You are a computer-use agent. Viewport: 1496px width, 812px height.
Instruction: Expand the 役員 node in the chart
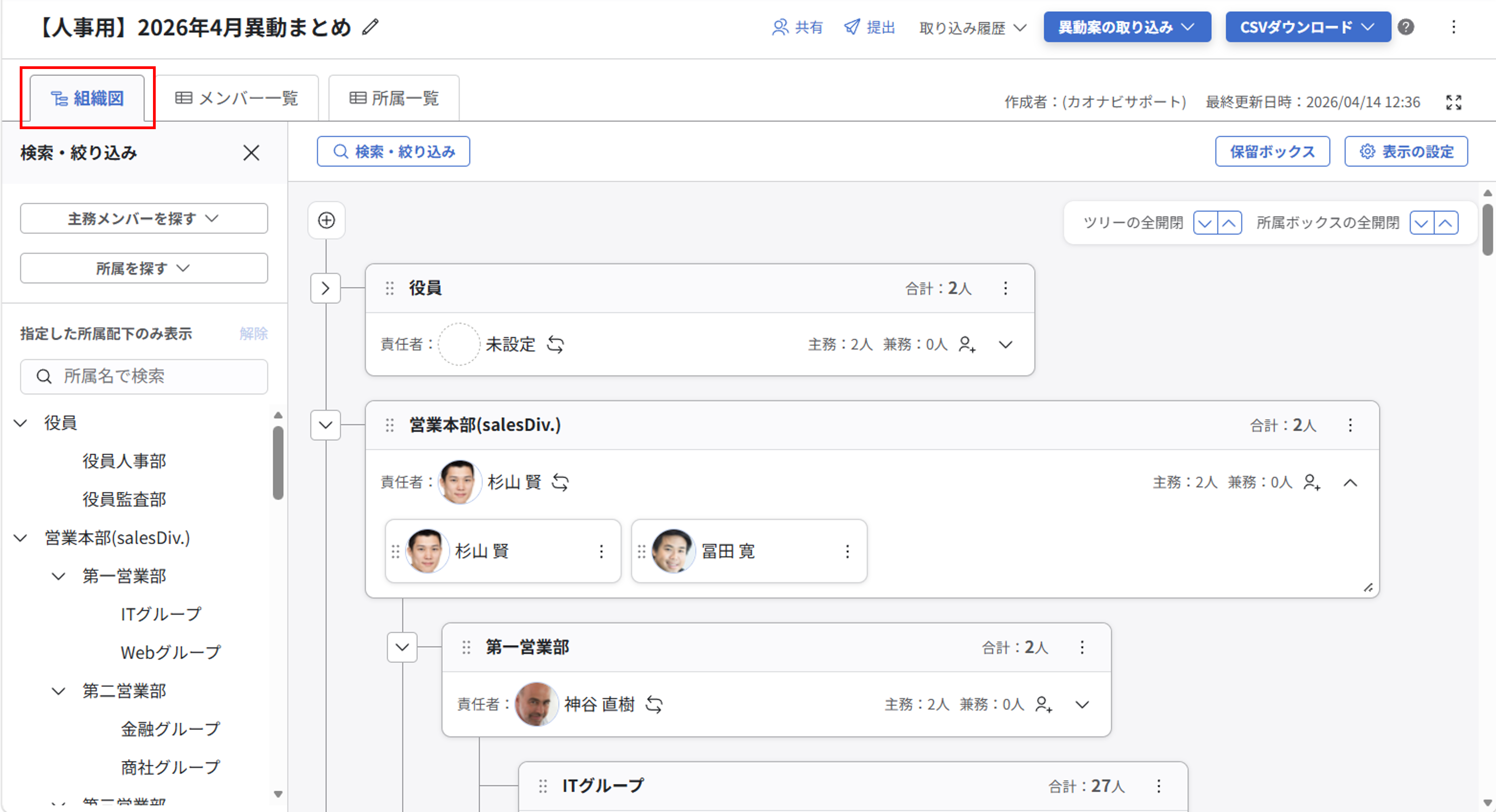pyautogui.click(x=326, y=288)
